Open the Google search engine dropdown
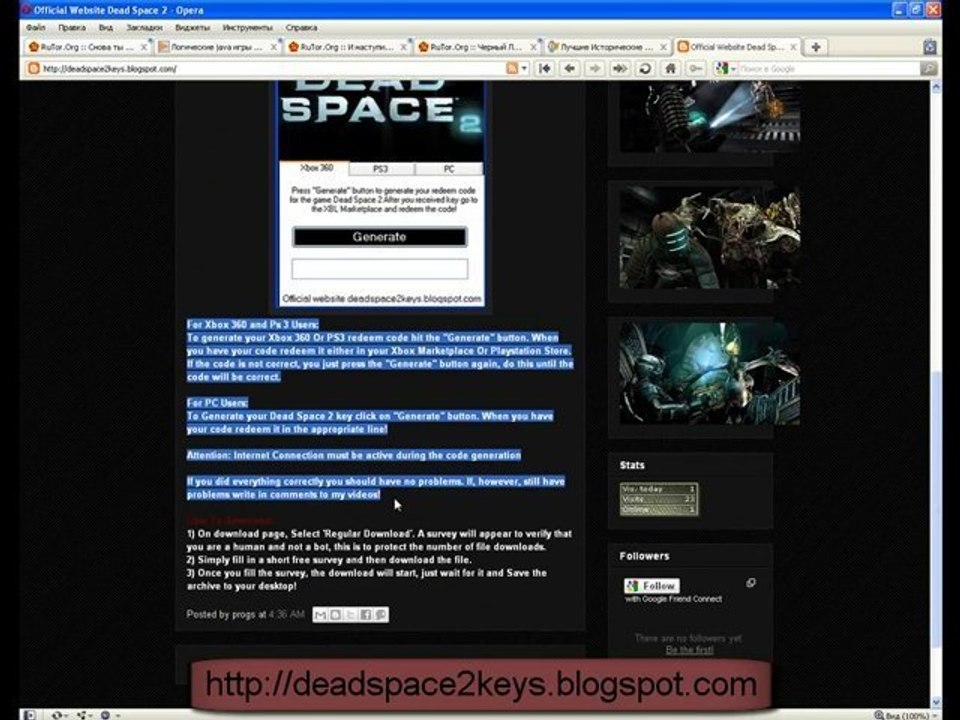The width and height of the screenshot is (960, 720). pyautogui.click(x=726, y=69)
